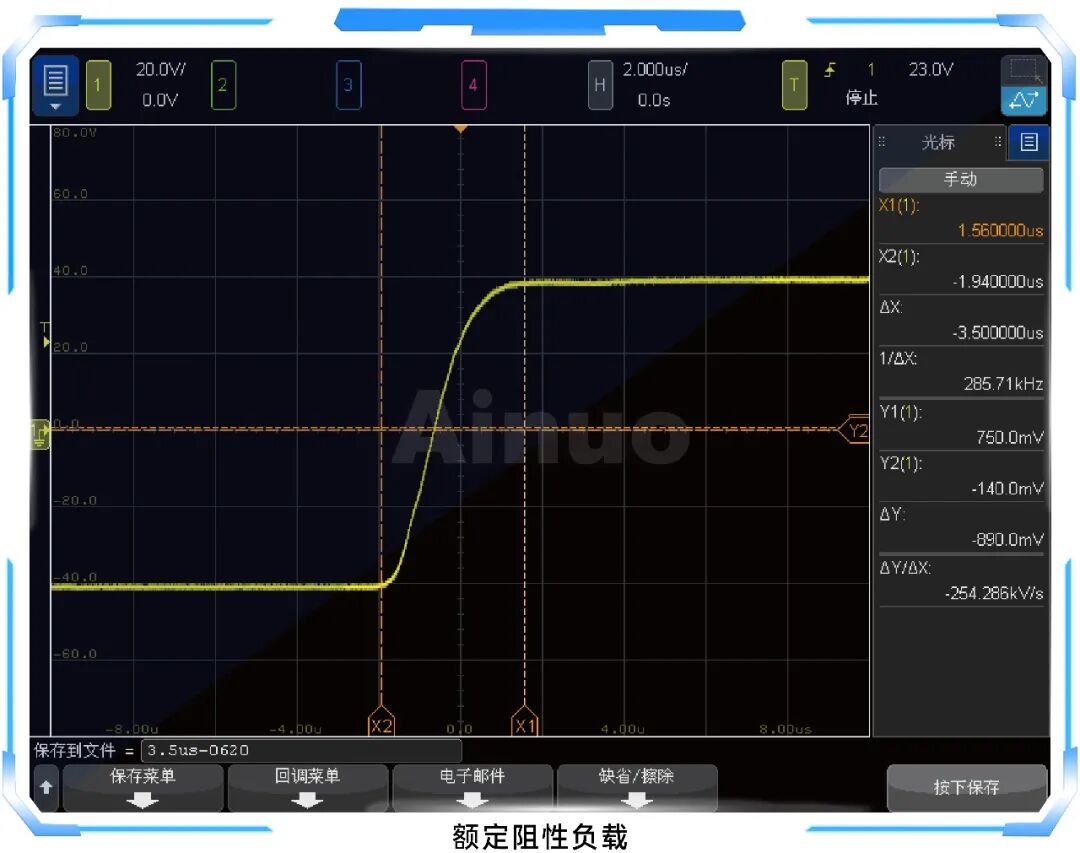Image resolution: width=1080 pixels, height=853 pixels.
Task: Select the channel 1 ground reference marker
Action: pyautogui.click(x=40, y=433)
